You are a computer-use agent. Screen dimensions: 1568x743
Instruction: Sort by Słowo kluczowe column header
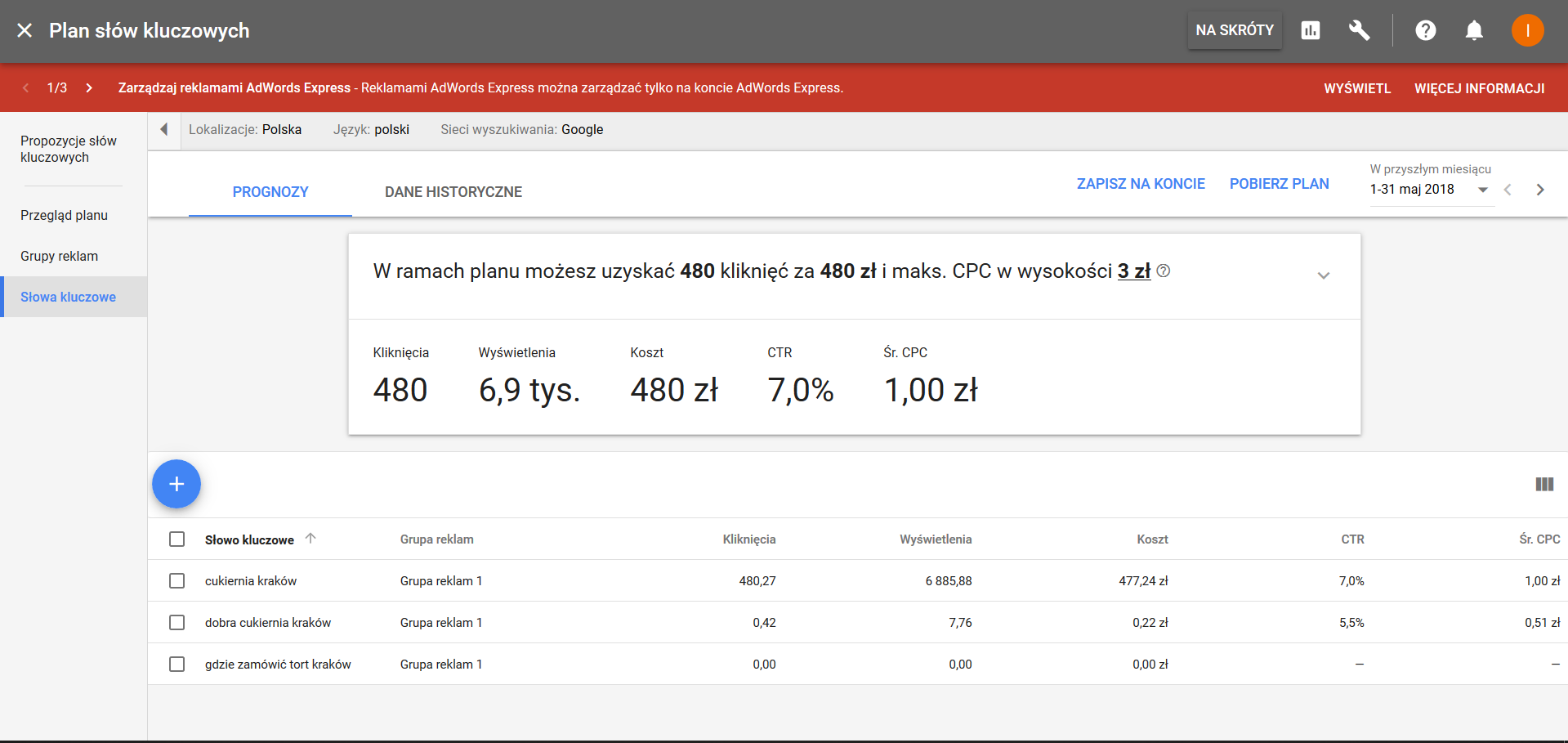[249, 539]
